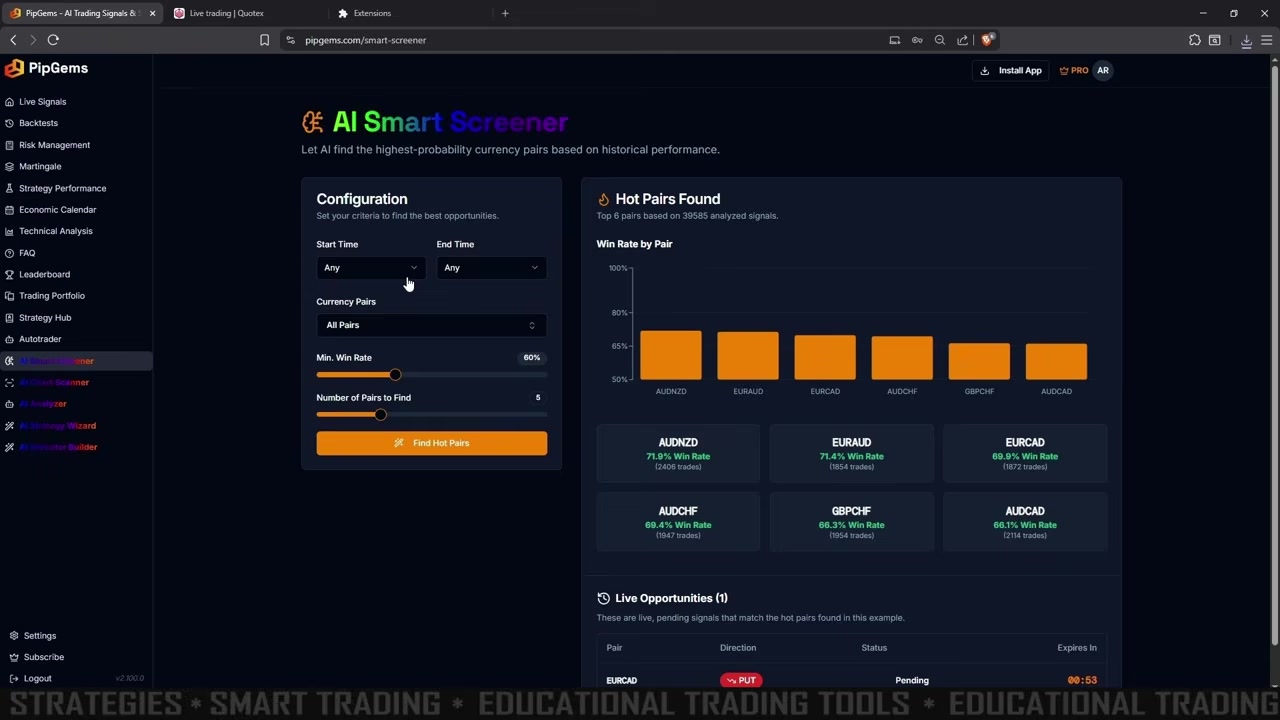The height and width of the screenshot is (720, 1280).
Task: Click the Logout arrow icon
Action: pyautogui.click(x=14, y=679)
